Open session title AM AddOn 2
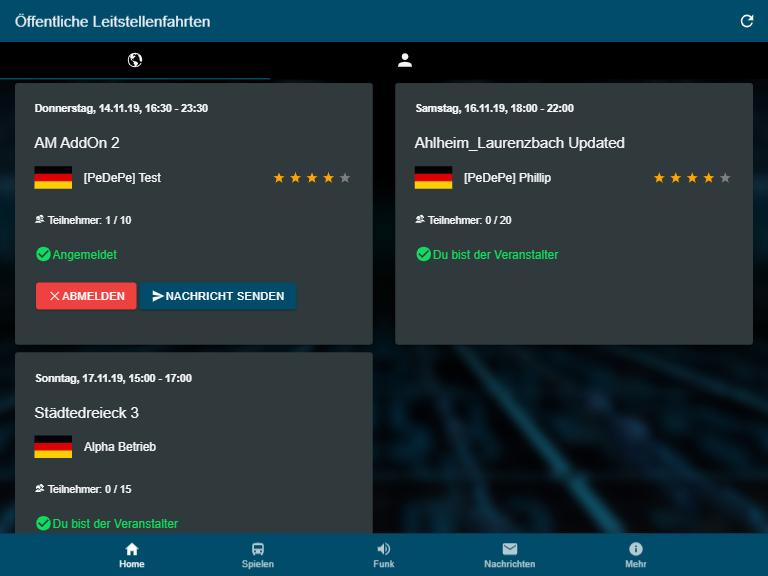 [x=77, y=143]
